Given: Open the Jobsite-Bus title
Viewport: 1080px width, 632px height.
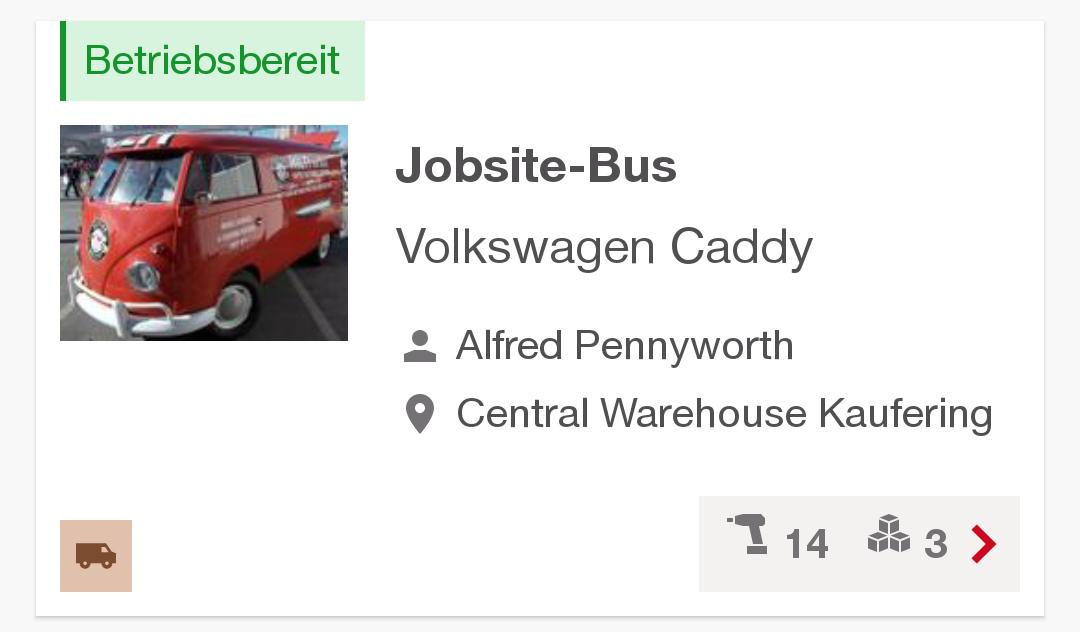Looking at the screenshot, I should (536, 166).
